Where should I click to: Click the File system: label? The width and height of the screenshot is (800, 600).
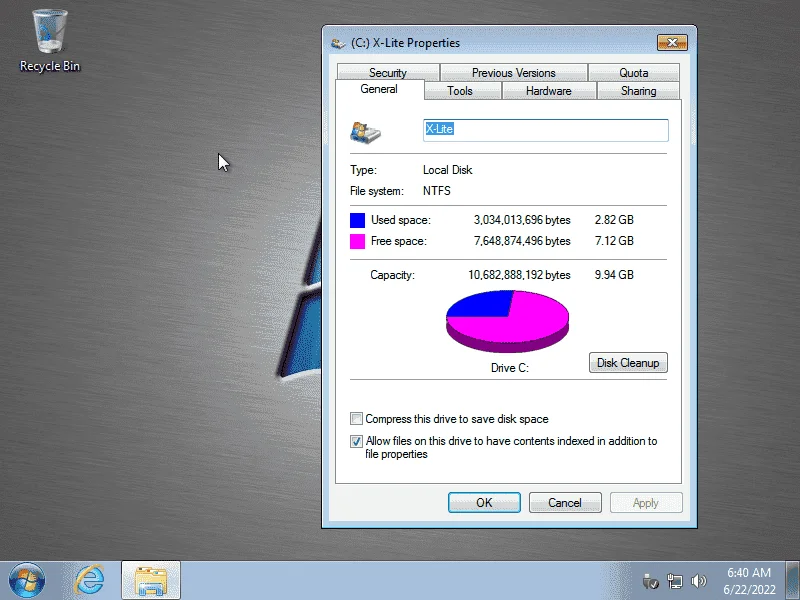pyautogui.click(x=377, y=191)
